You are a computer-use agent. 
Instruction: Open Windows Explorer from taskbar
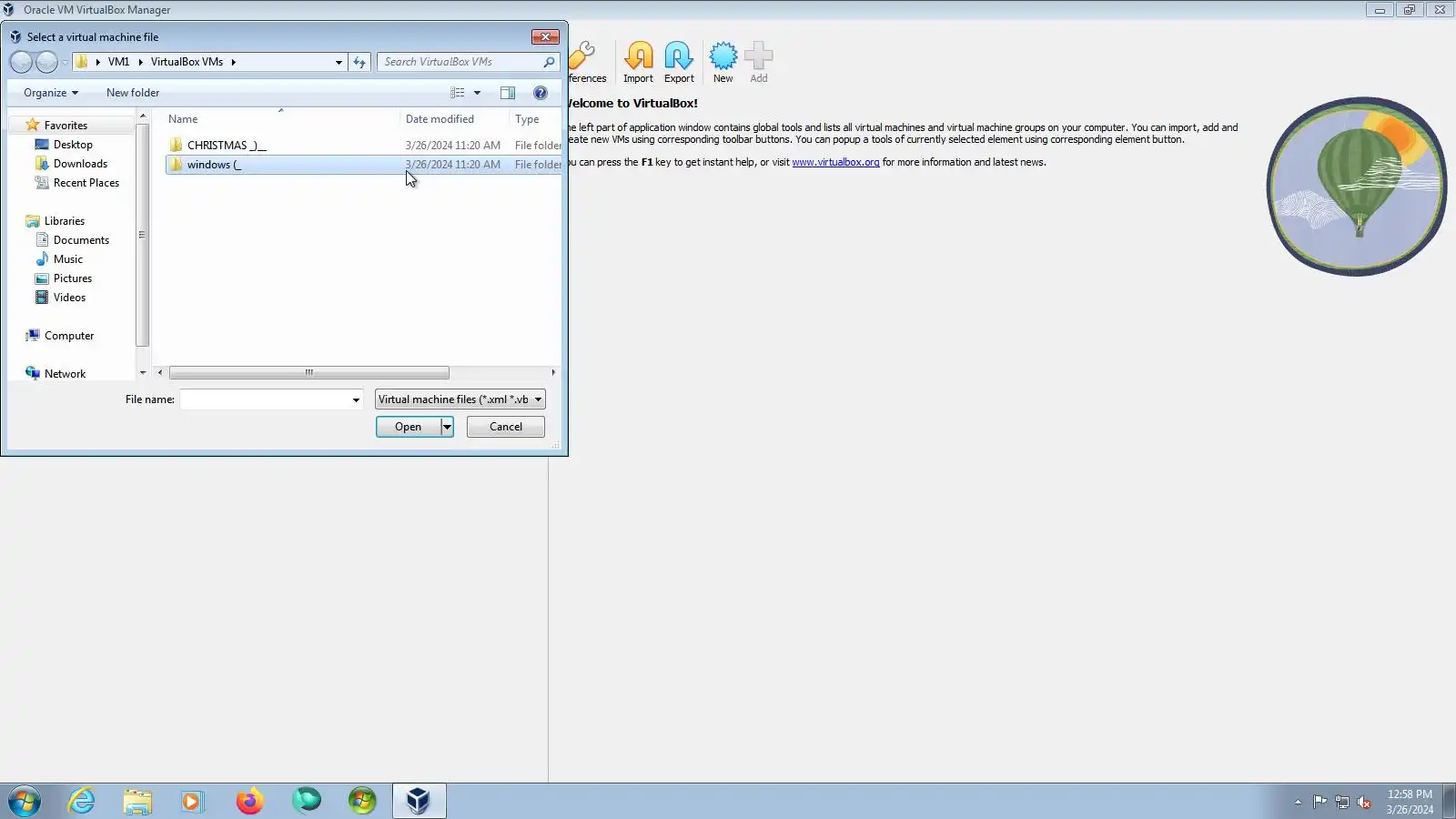(x=137, y=801)
